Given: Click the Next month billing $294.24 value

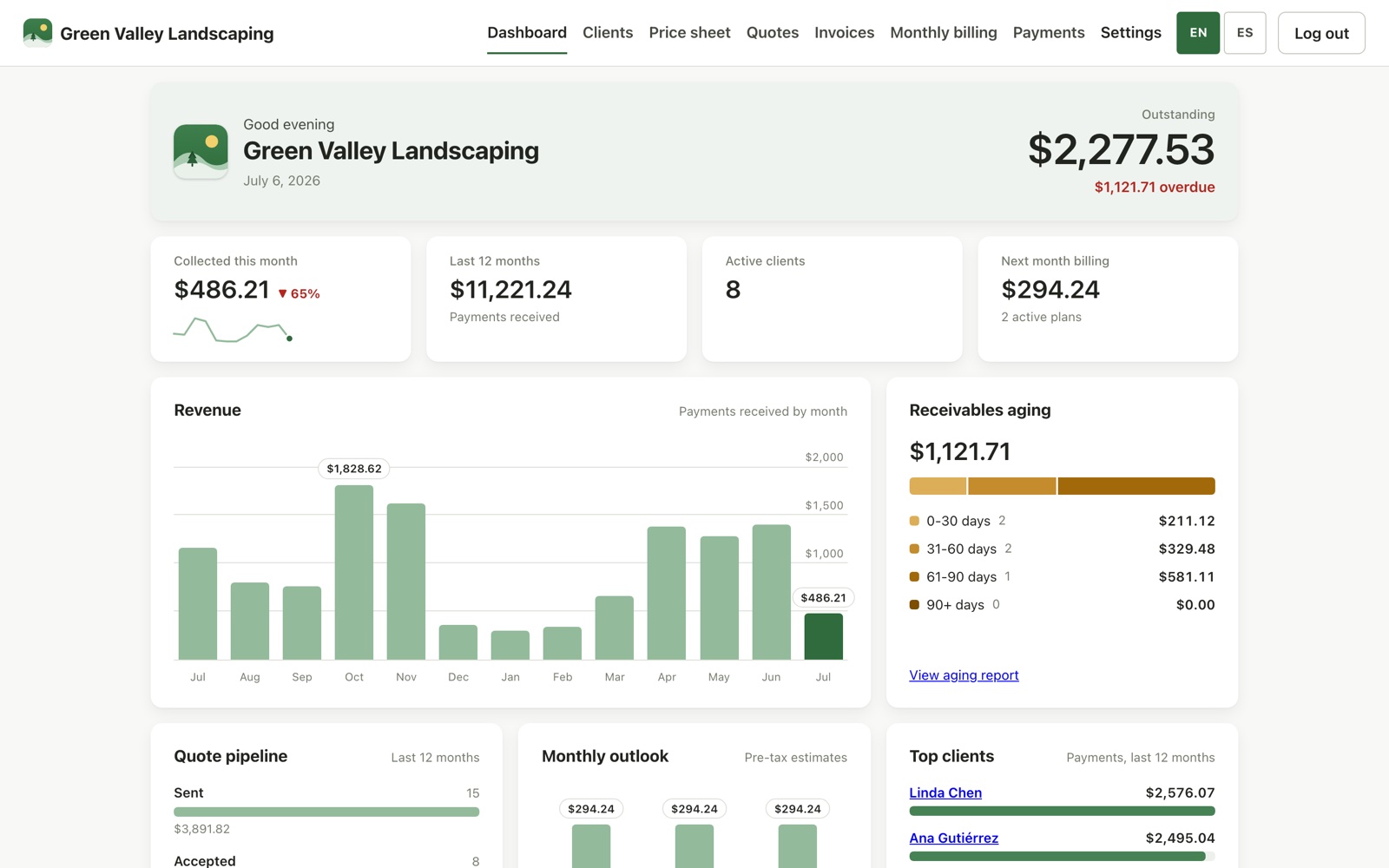Looking at the screenshot, I should click(x=1050, y=289).
